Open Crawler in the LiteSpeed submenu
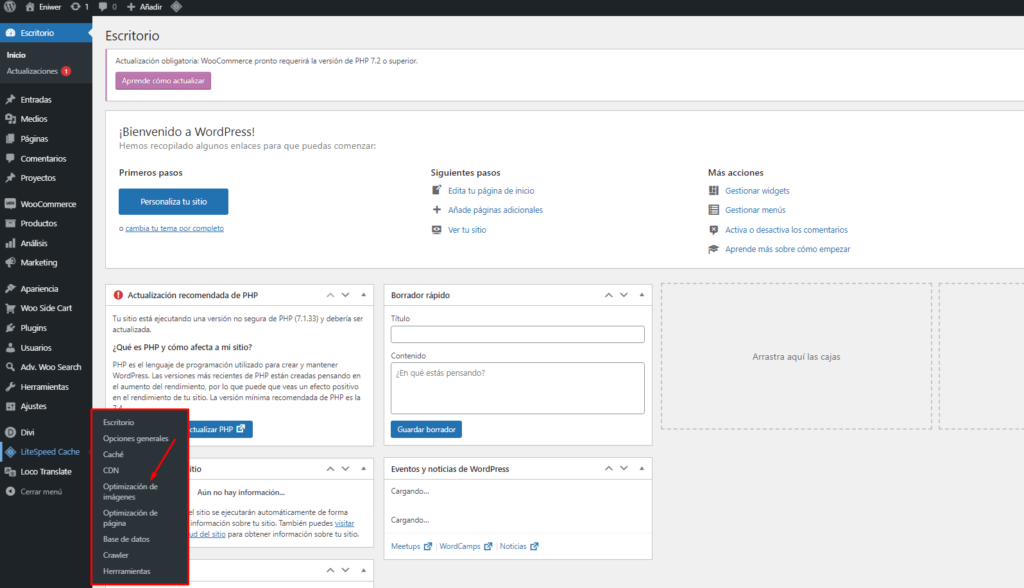The width and height of the screenshot is (1024, 588). pos(116,555)
